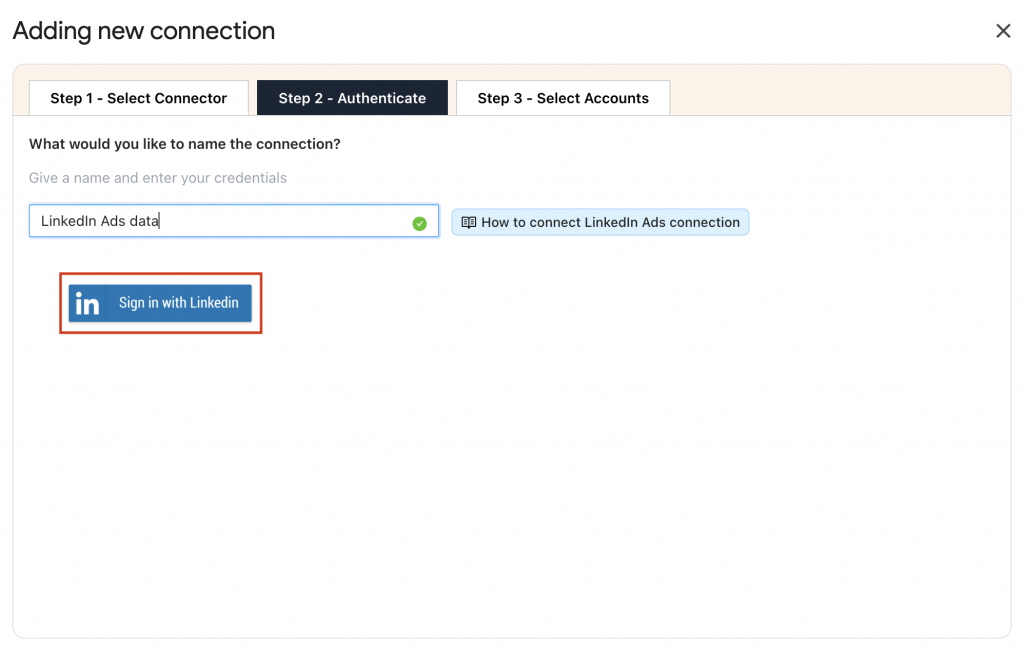
Task: Click "Give a name and enter your credentials" hint
Action: (x=157, y=178)
